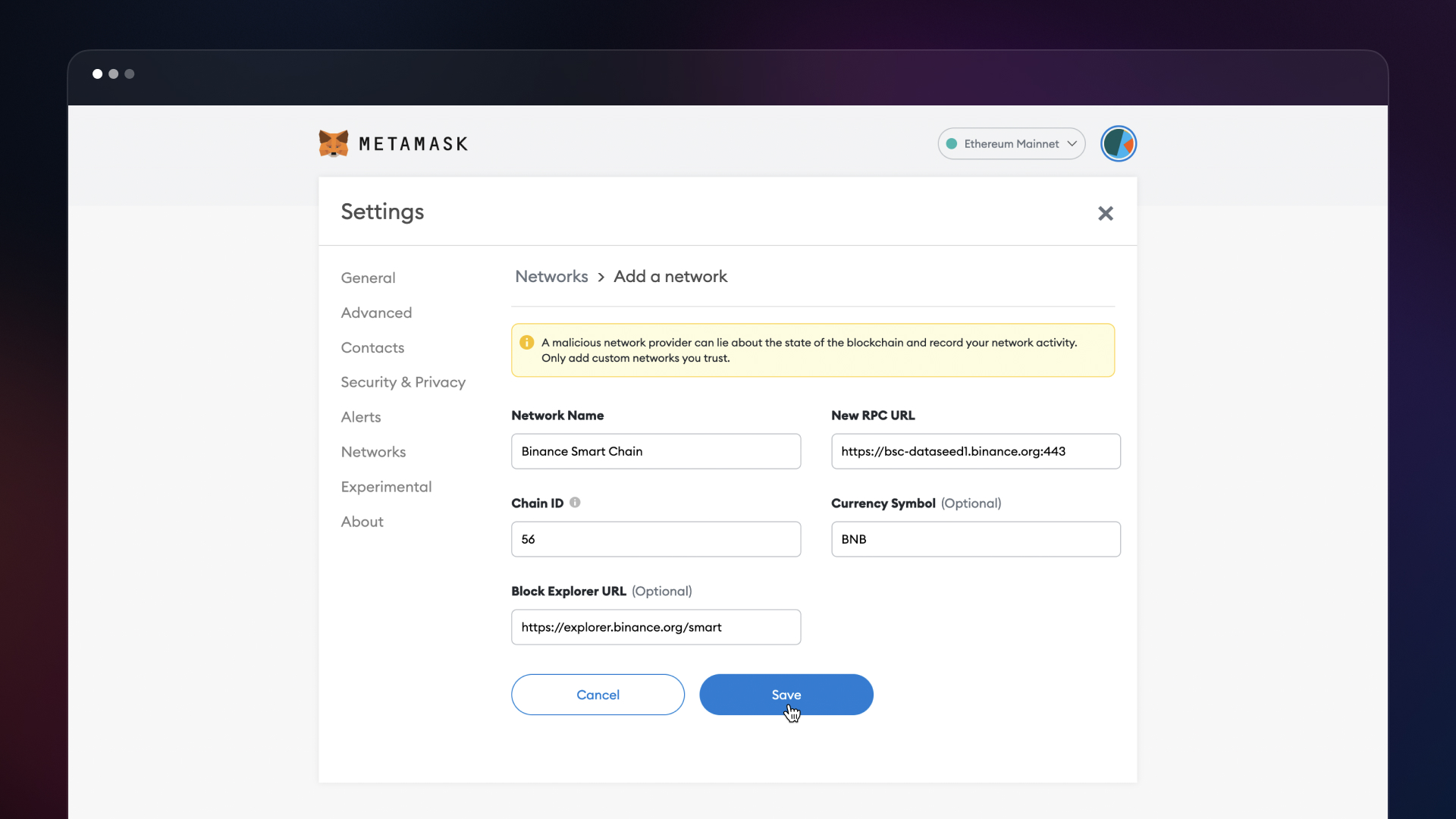Click the Cancel button

(x=598, y=695)
